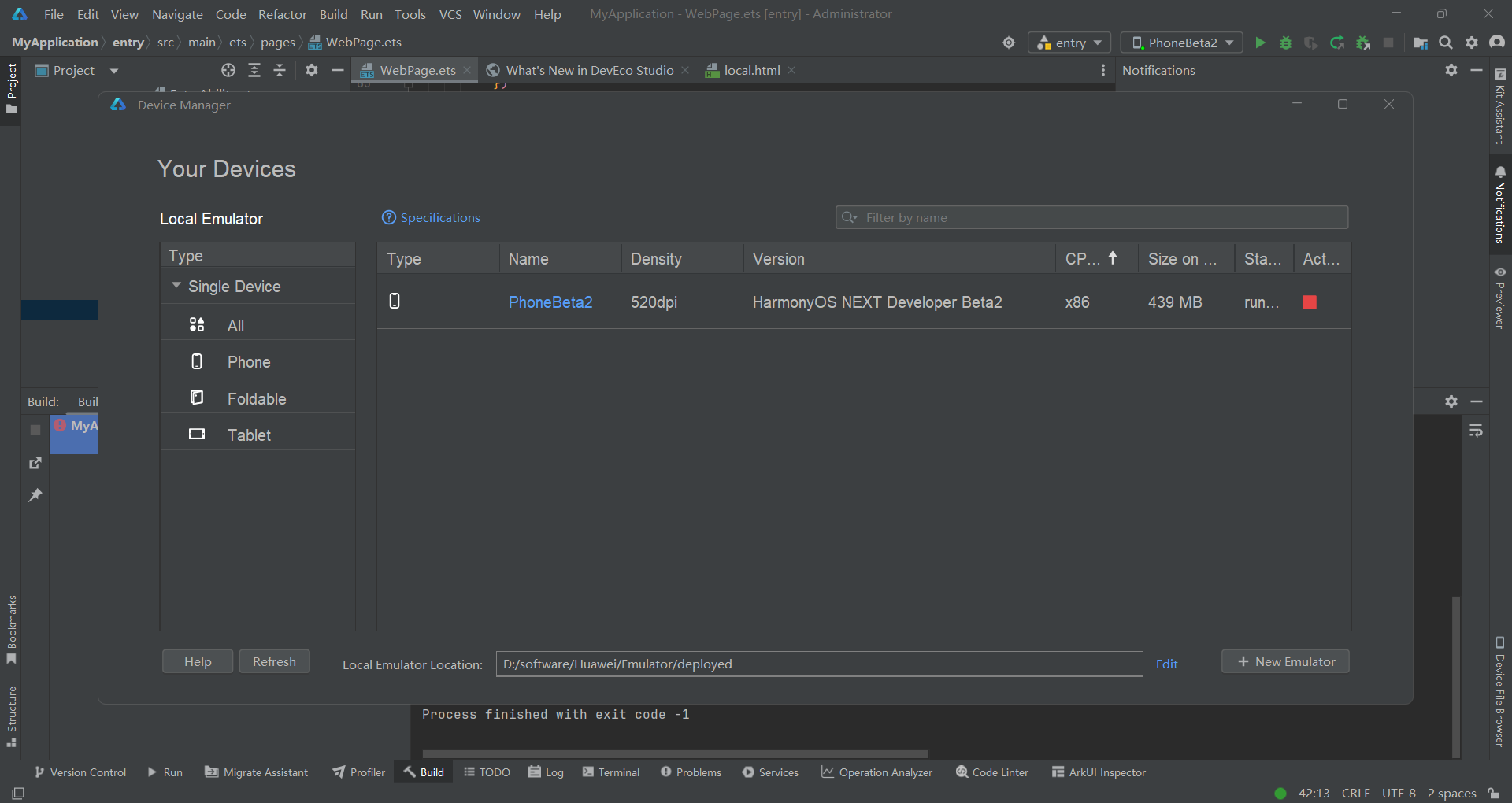
Task: Click the Help button in Device Manager
Action: tap(198, 661)
